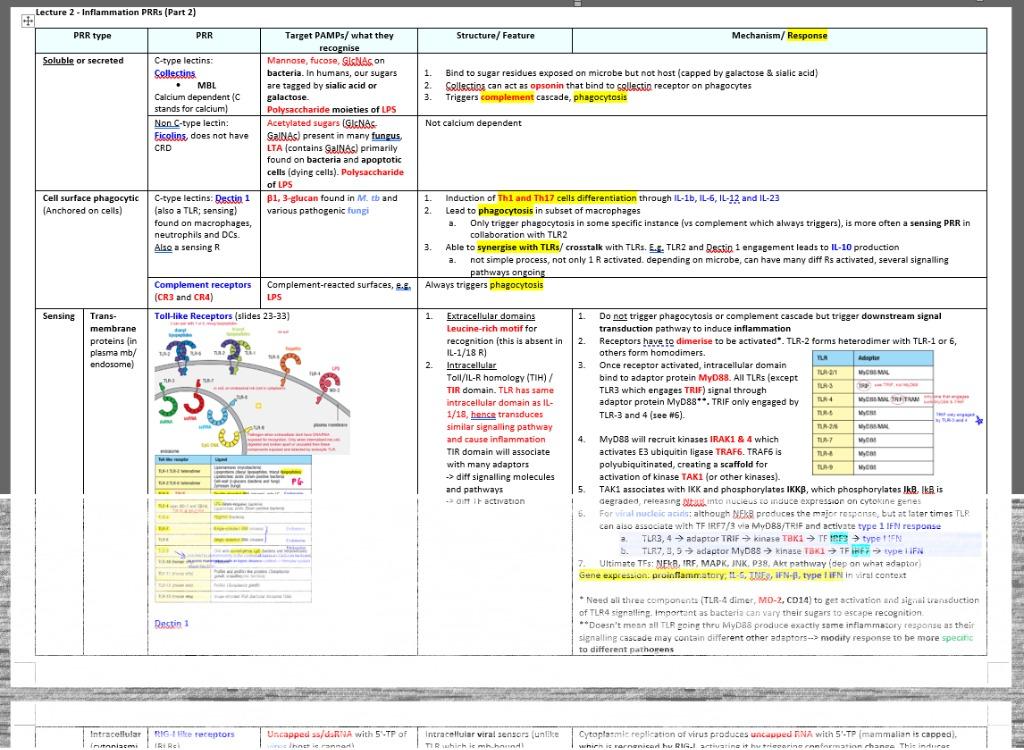The image size is (1024, 750).
Task: Click the 'Dectin 1' text below the ligand table
Action: click(172, 624)
